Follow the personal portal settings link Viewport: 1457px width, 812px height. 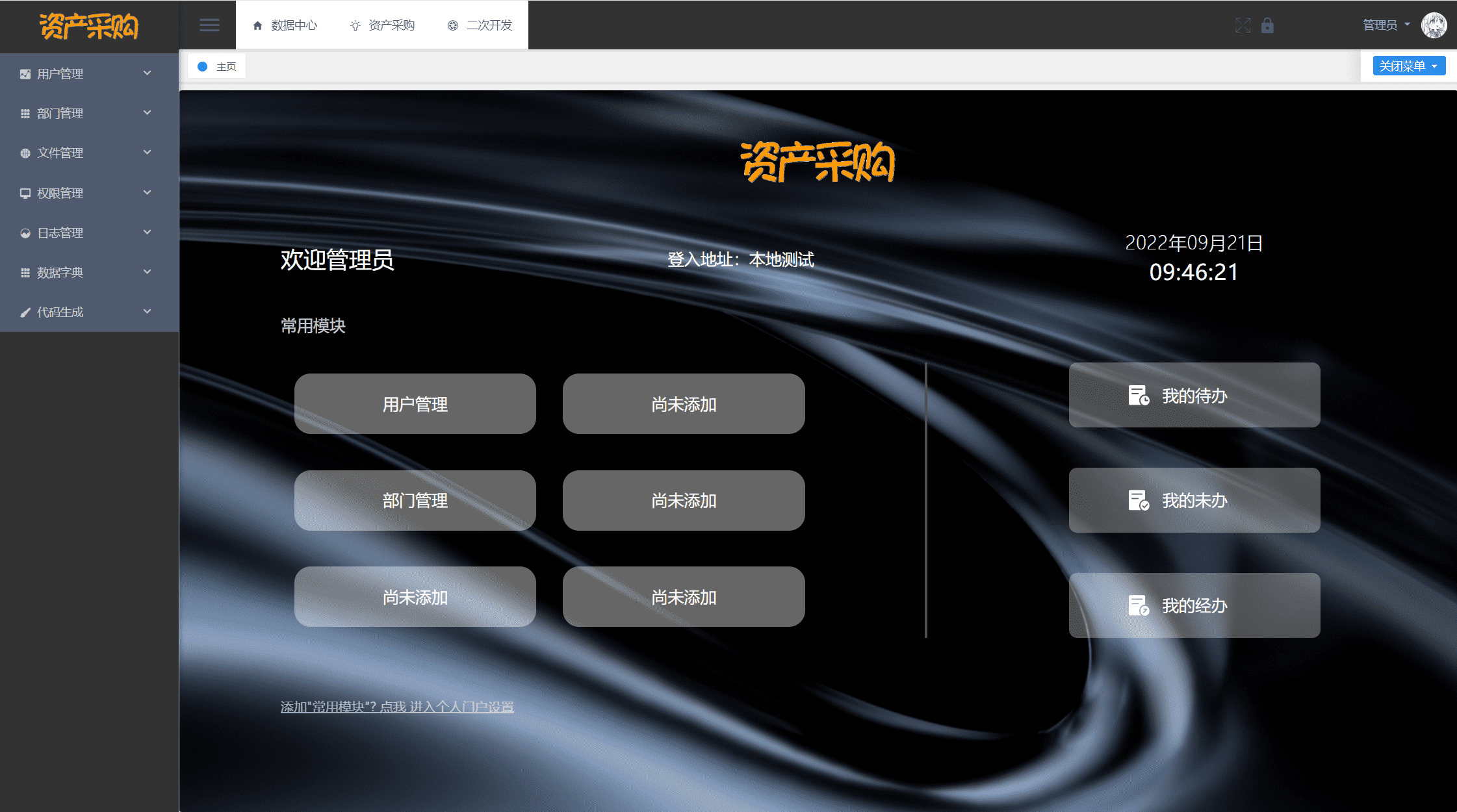(x=396, y=707)
